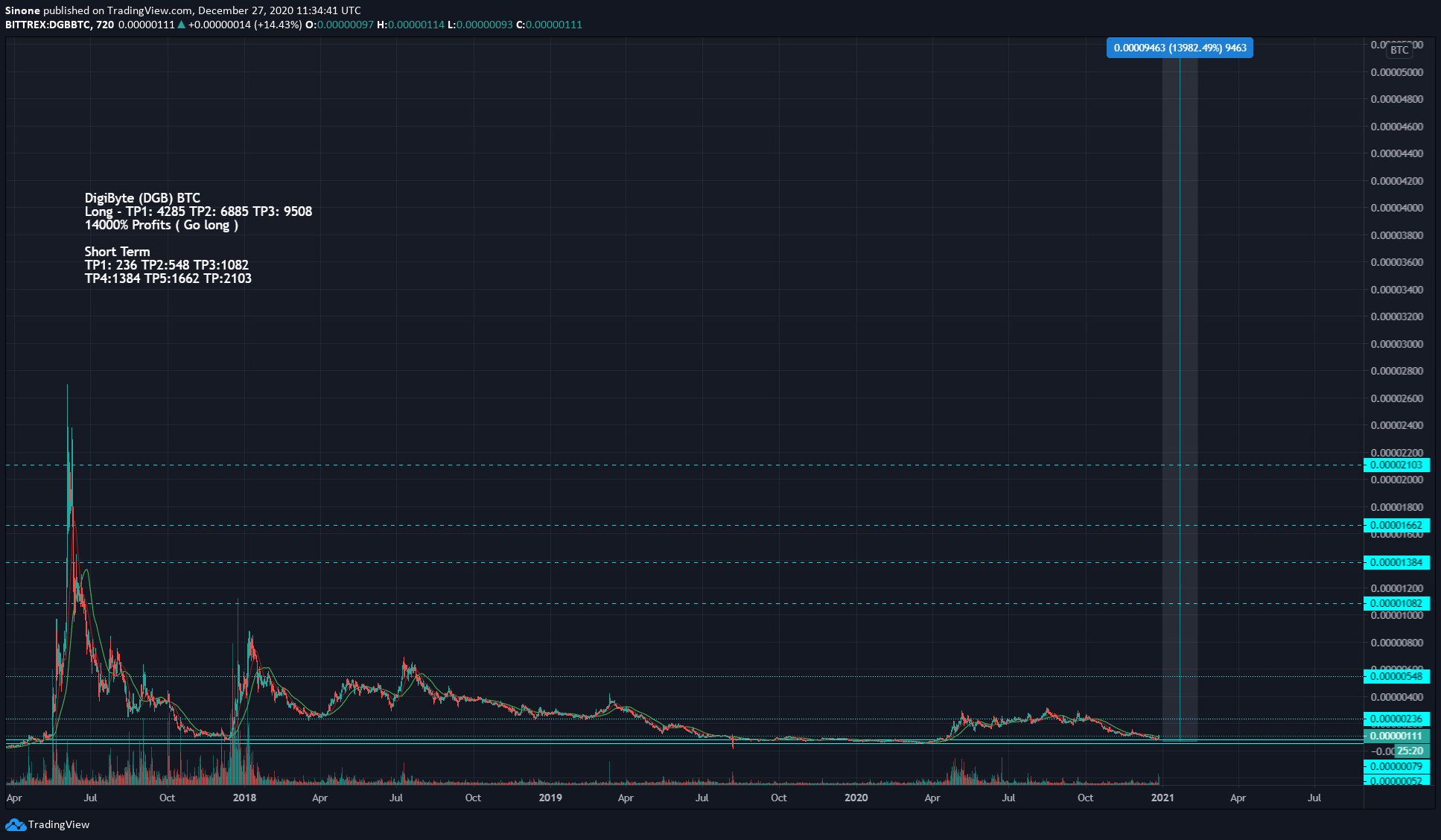
Task: Click the 0.00001384 price level tag
Action: click(x=1396, y=562)
